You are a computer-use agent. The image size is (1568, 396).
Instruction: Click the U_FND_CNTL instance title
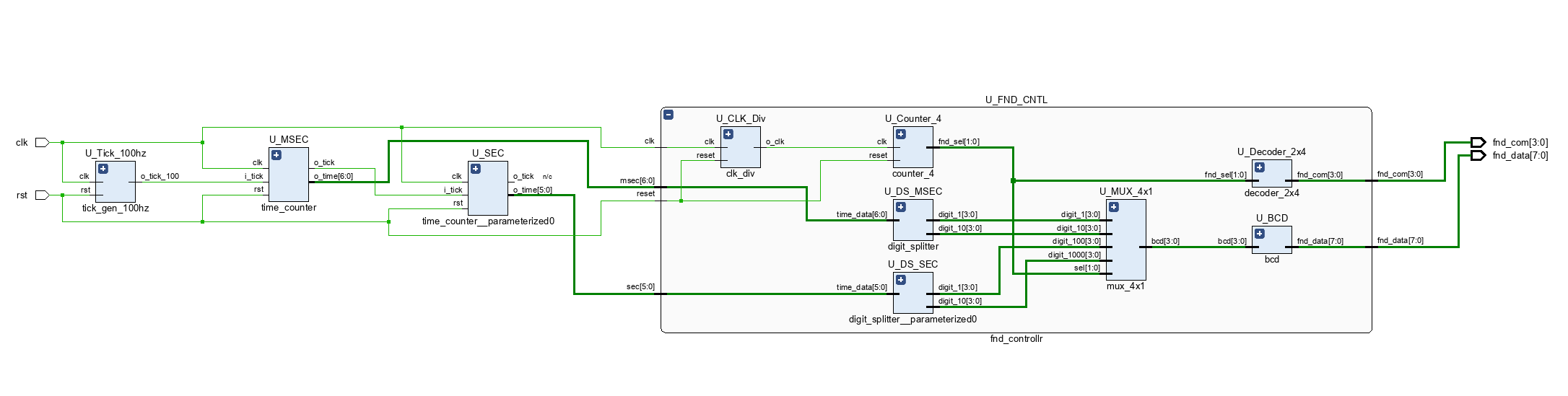tap(1016, 100)
